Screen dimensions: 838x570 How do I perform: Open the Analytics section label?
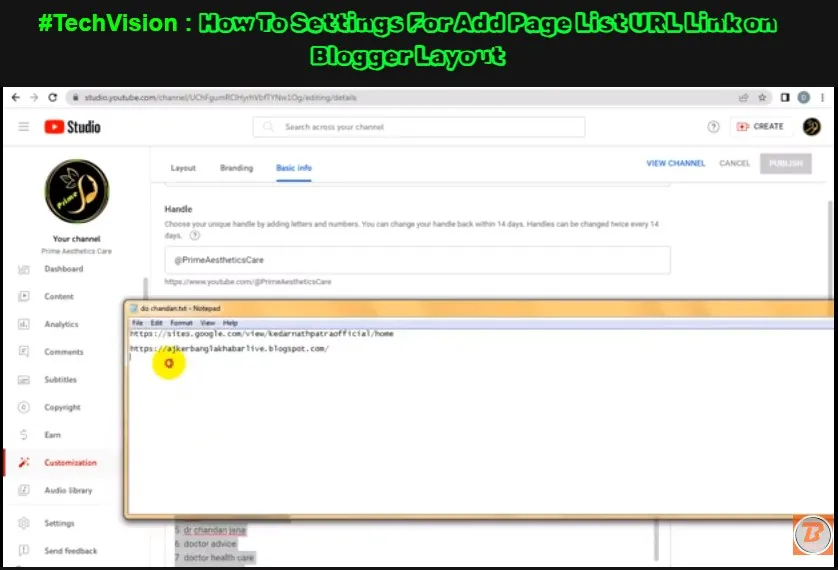tap(61, 324)
